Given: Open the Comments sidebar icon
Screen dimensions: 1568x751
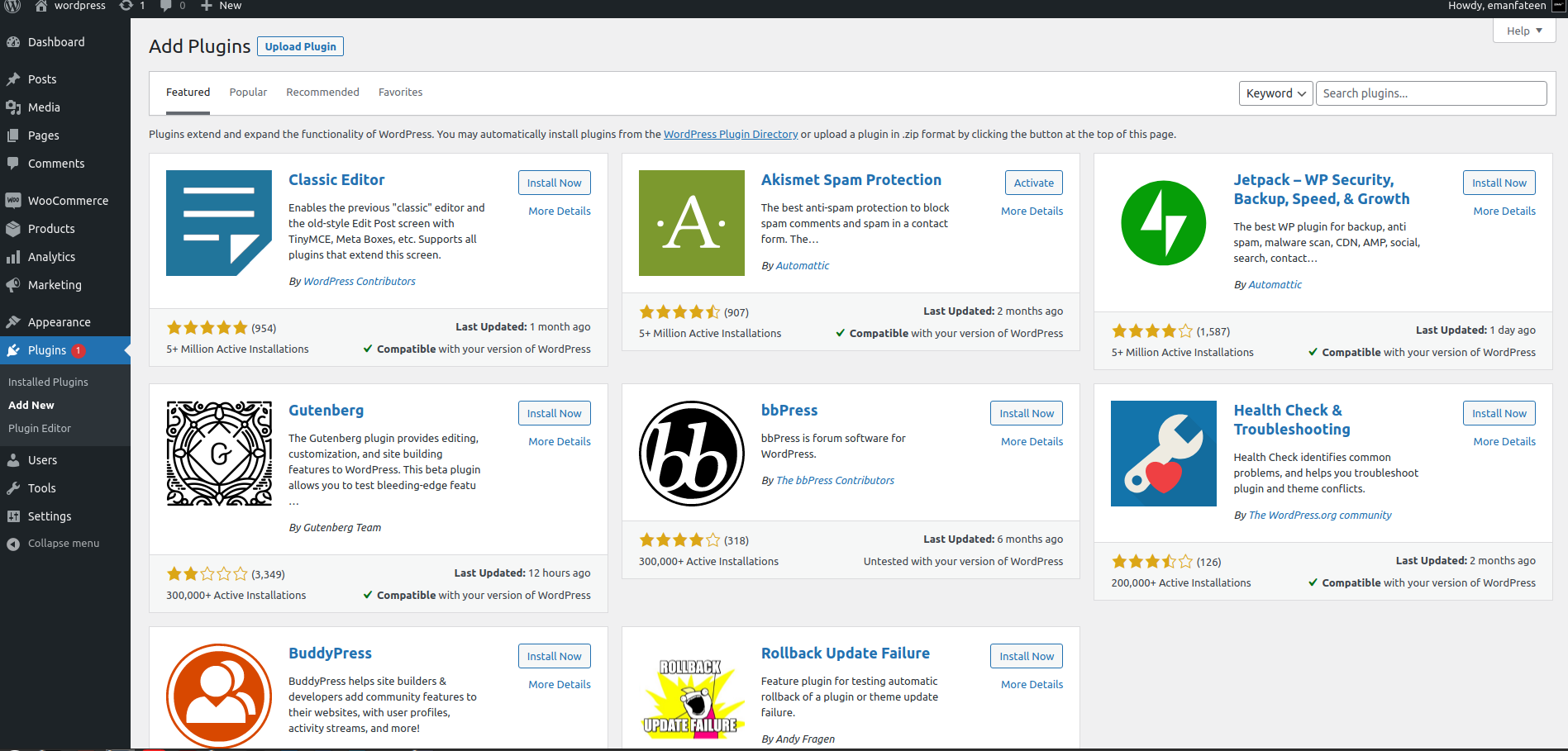Looking at the screenshot, I should pyautogui.click(x=13, y=164).
